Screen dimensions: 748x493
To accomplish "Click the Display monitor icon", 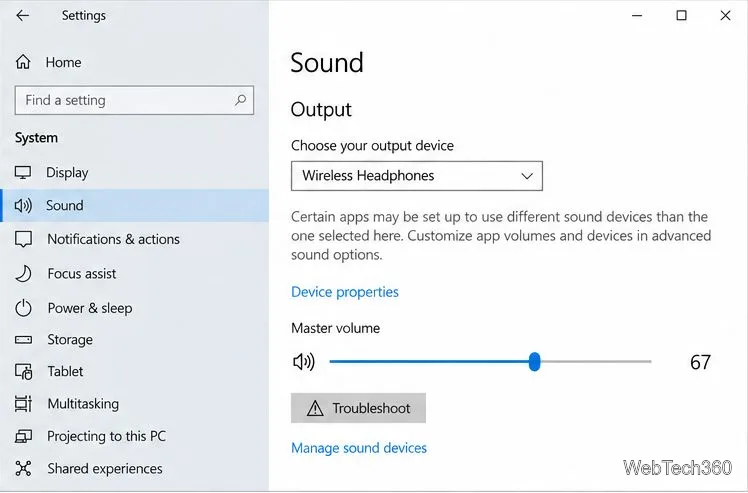I will pyautogui.click(x=23, y=172).
